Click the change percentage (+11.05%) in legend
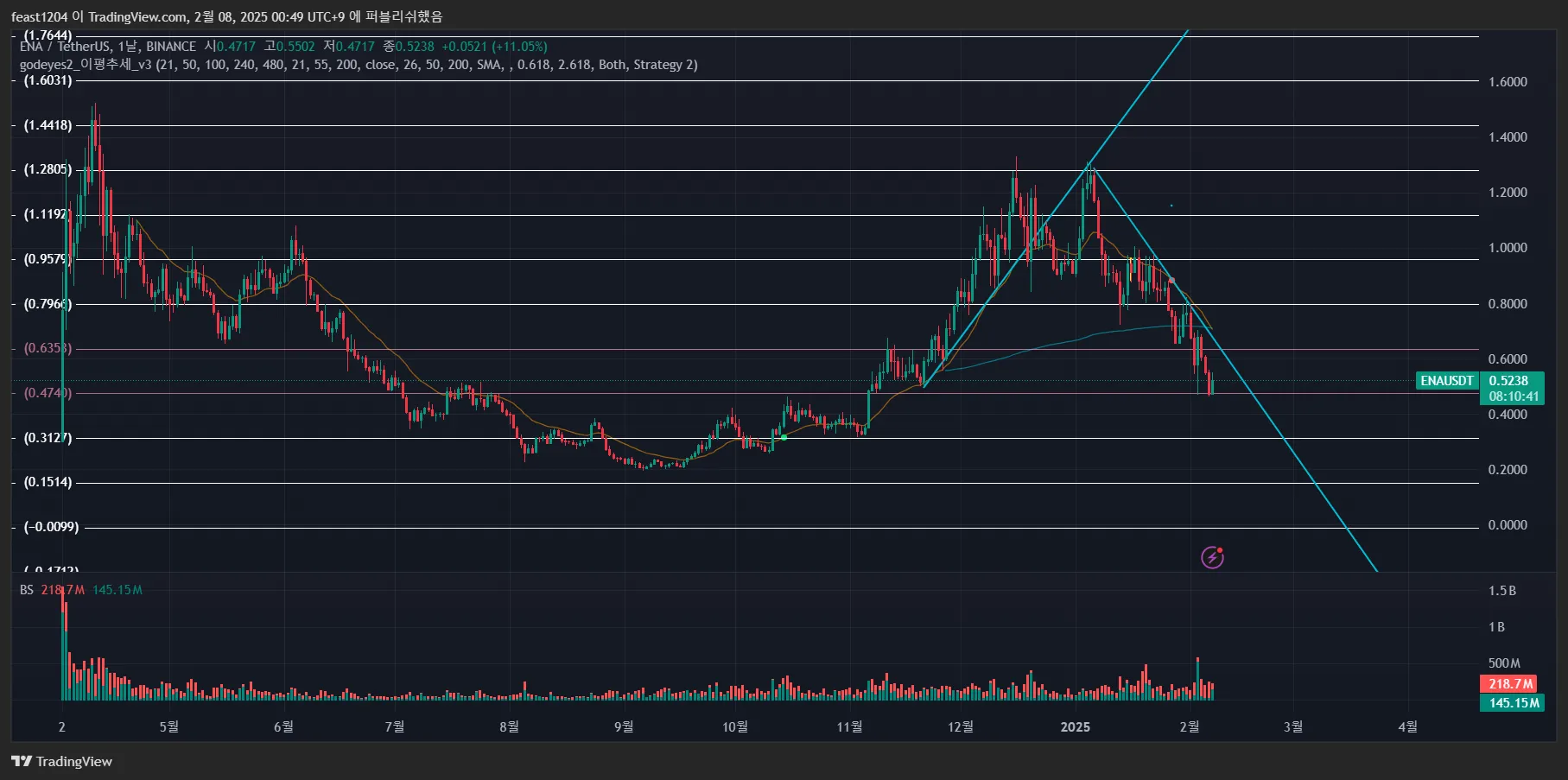The height and width of the screenshot is (780, 1568). pos(519,47)
